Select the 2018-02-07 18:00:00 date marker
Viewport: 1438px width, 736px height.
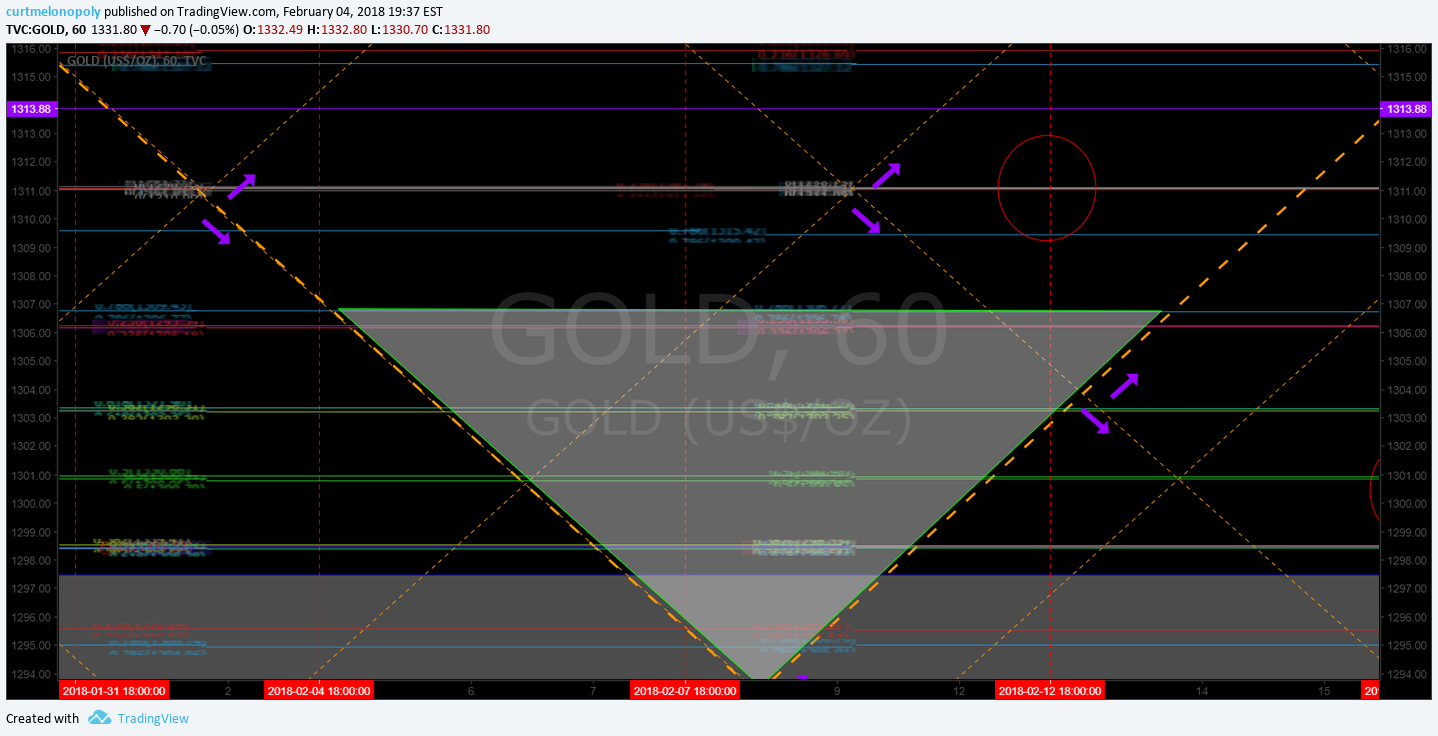point(685,690)
